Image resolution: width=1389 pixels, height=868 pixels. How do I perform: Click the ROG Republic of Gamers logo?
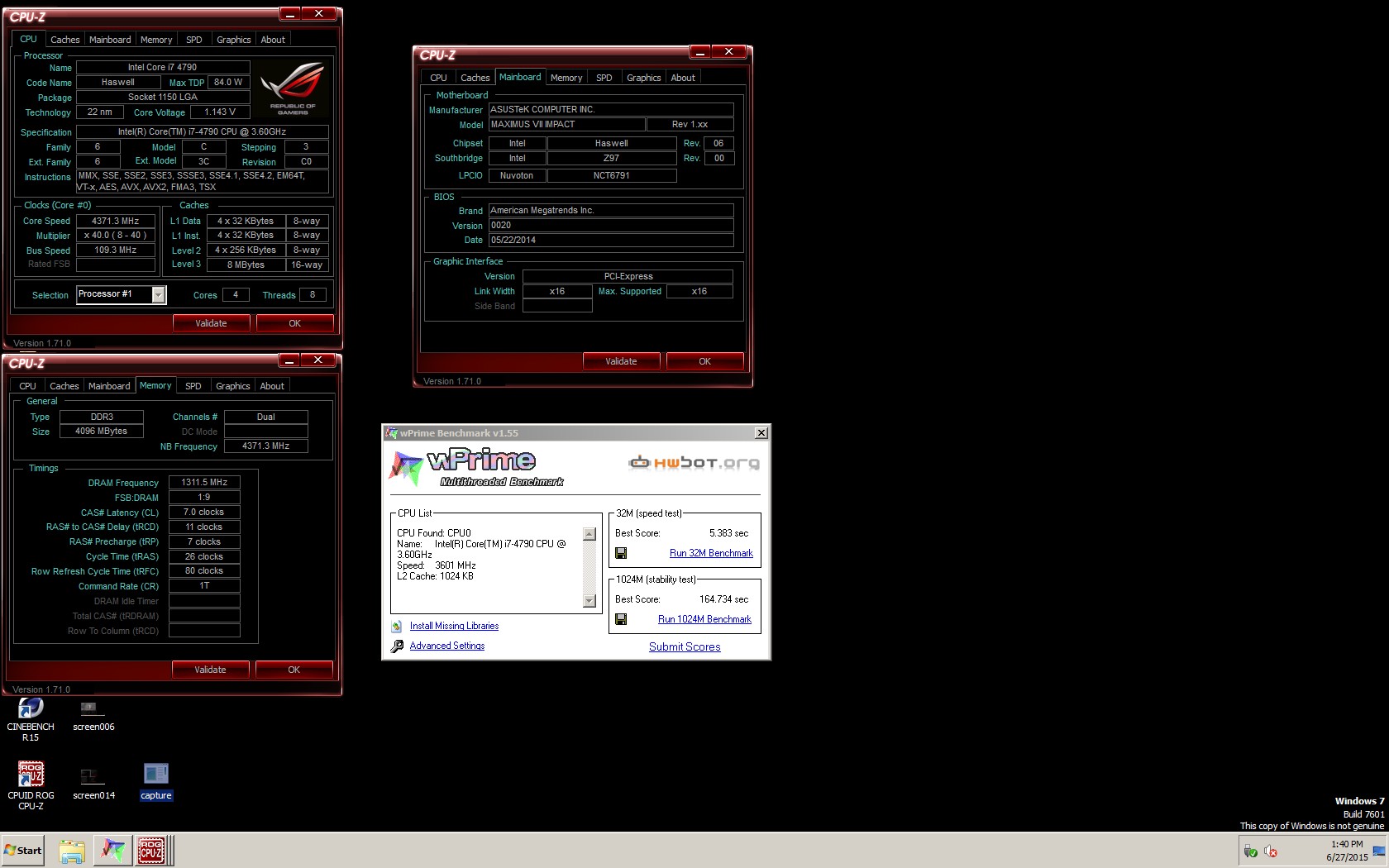293,88
